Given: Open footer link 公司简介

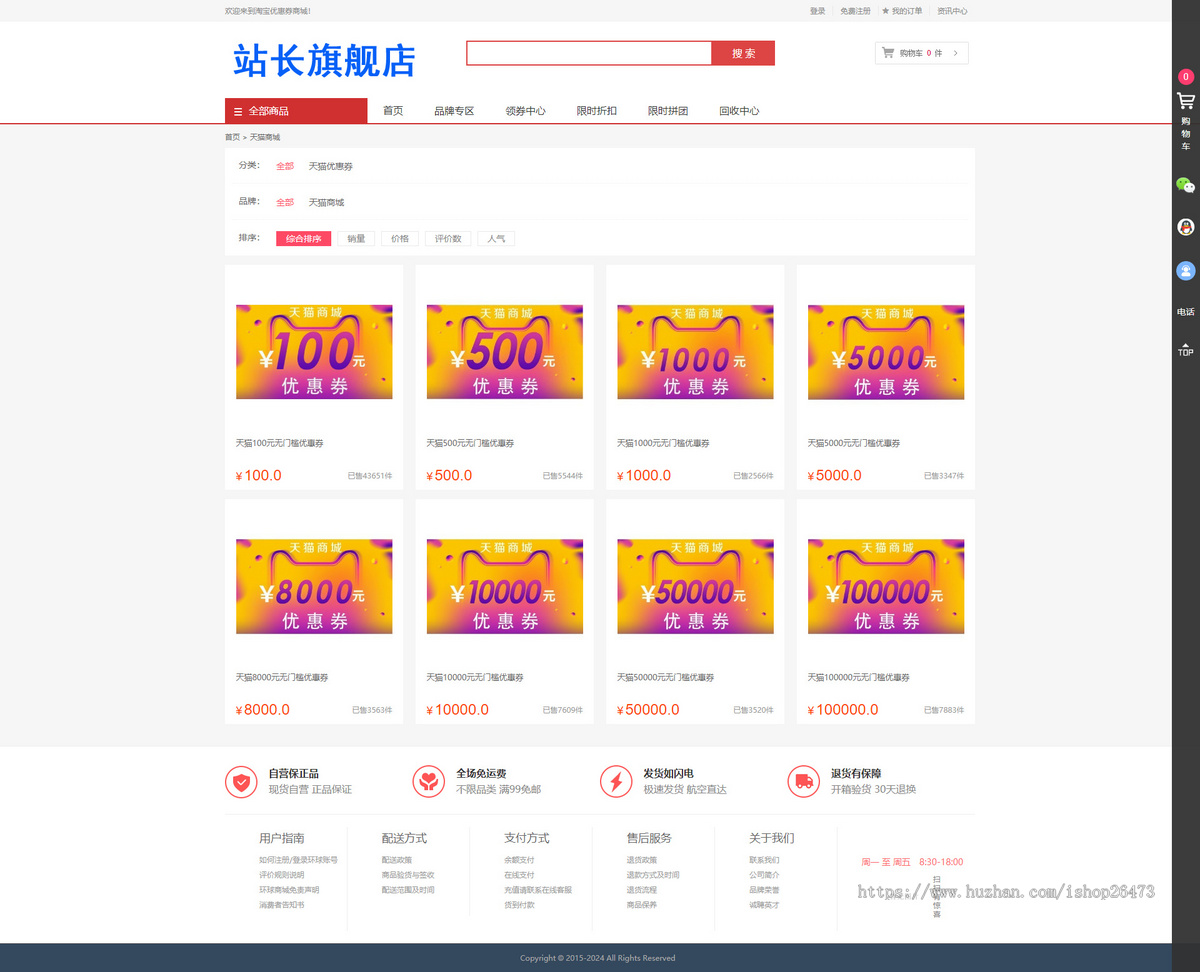Looking at the screenshot, I should click(x=764, y=875).
